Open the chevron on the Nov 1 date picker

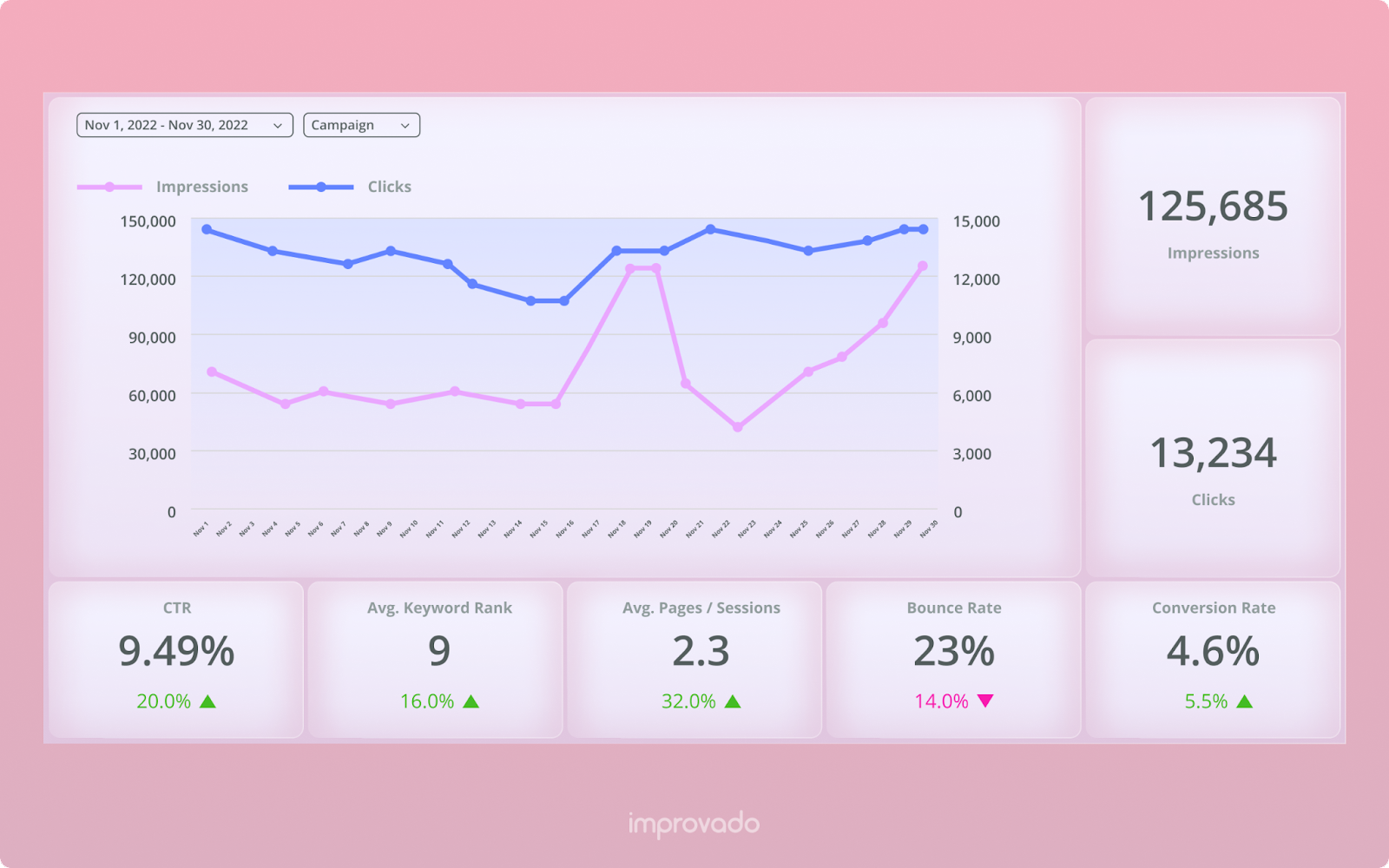coord(279,125)
